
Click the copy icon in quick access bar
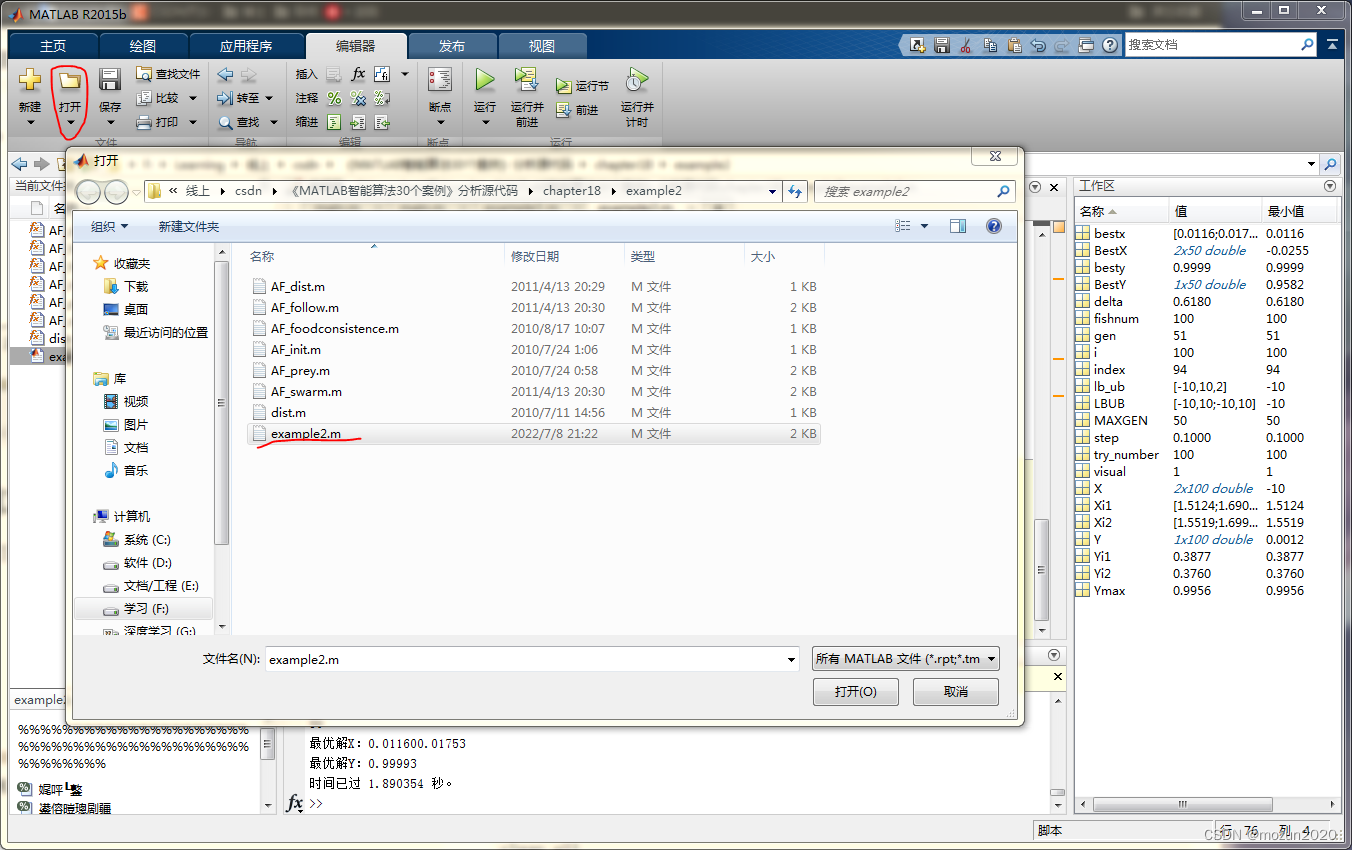(990, 45)
